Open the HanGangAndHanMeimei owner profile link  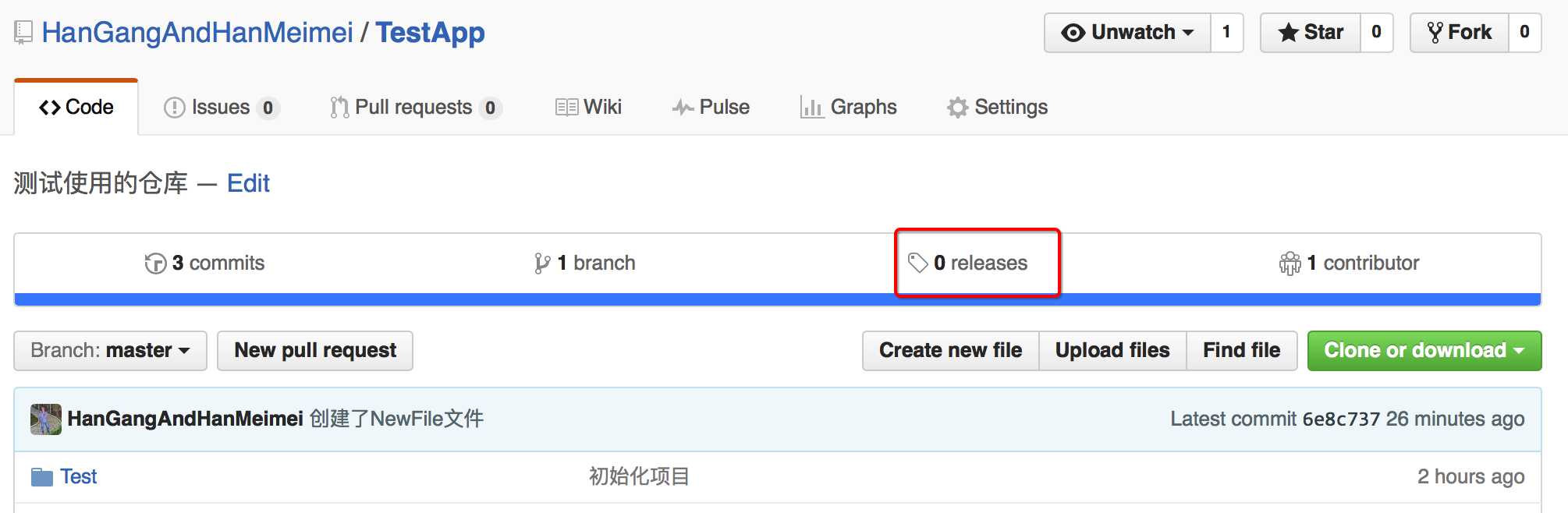(x=197, y=33)
